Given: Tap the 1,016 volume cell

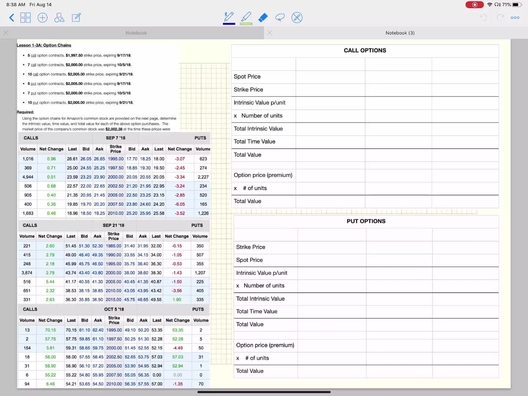Looking at the screenshot, I should click(x=28, y=159).
